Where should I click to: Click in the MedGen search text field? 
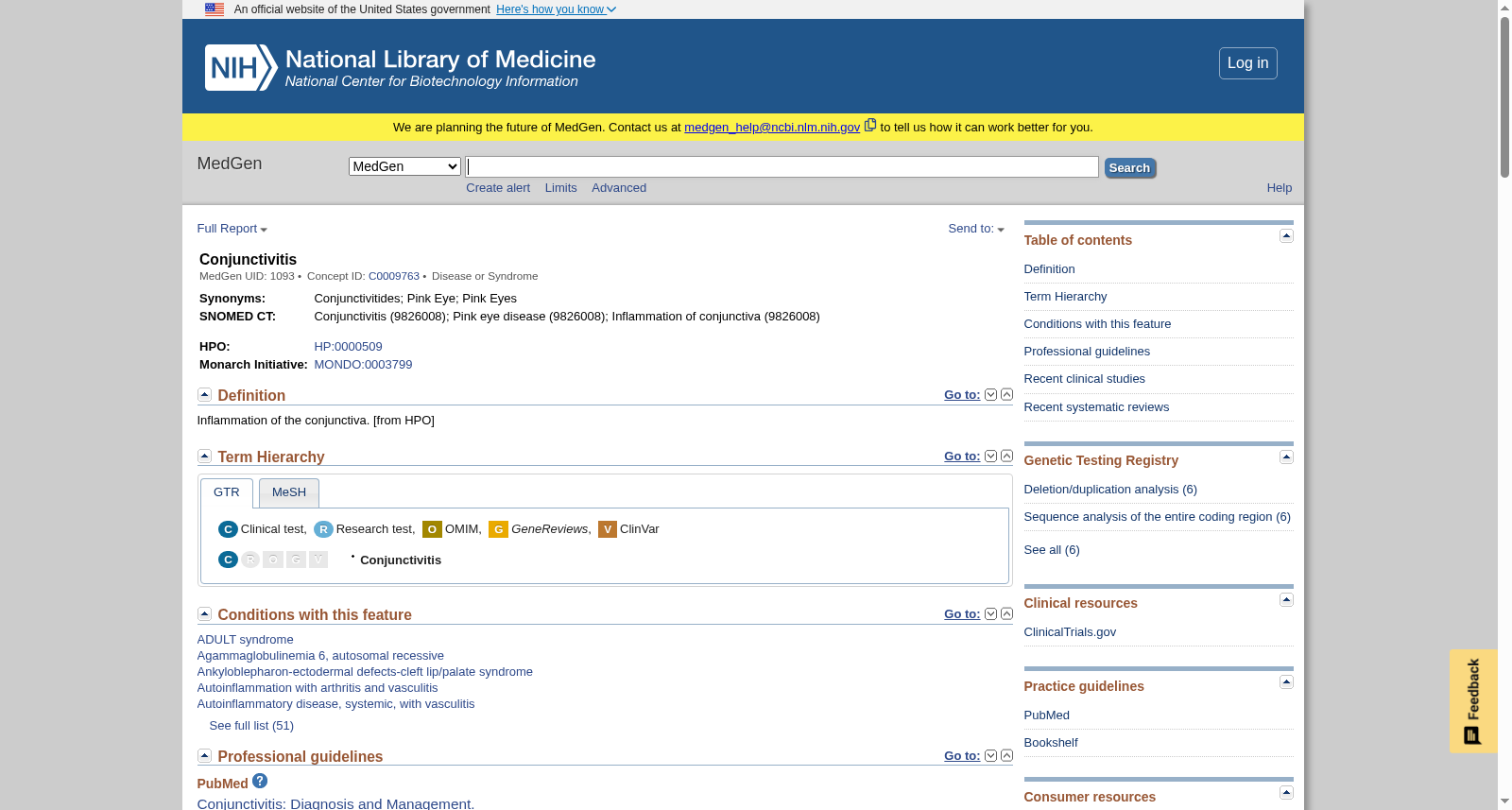pyautogui.click(x=782, y=167)
